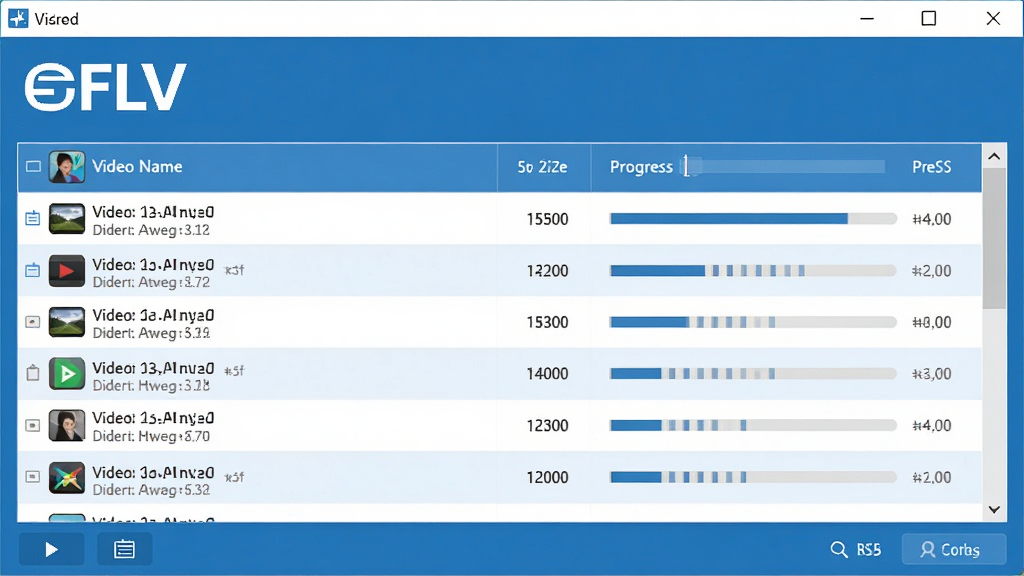Select the landscape thumbnail in the 15500 row
This screenshot has height=576, width=1024.
[x=67, y=219]
